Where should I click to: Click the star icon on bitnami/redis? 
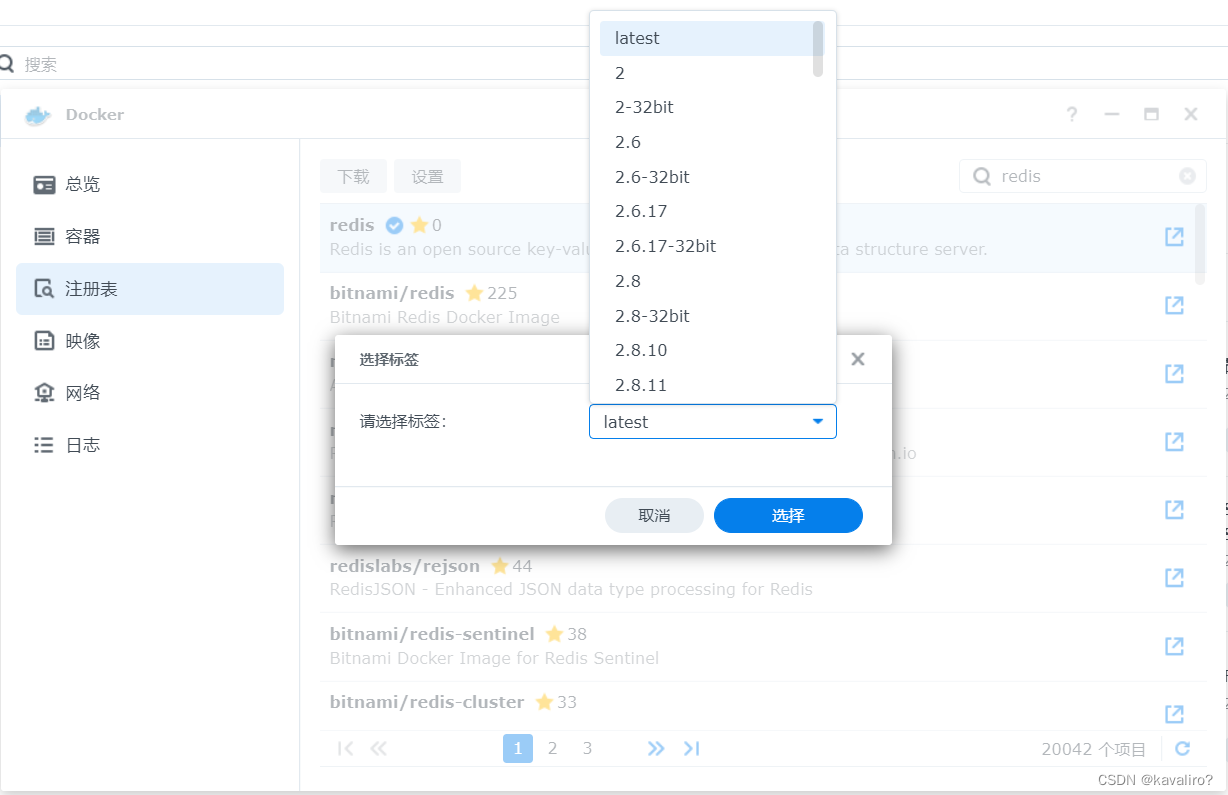[x=474, y=293]
